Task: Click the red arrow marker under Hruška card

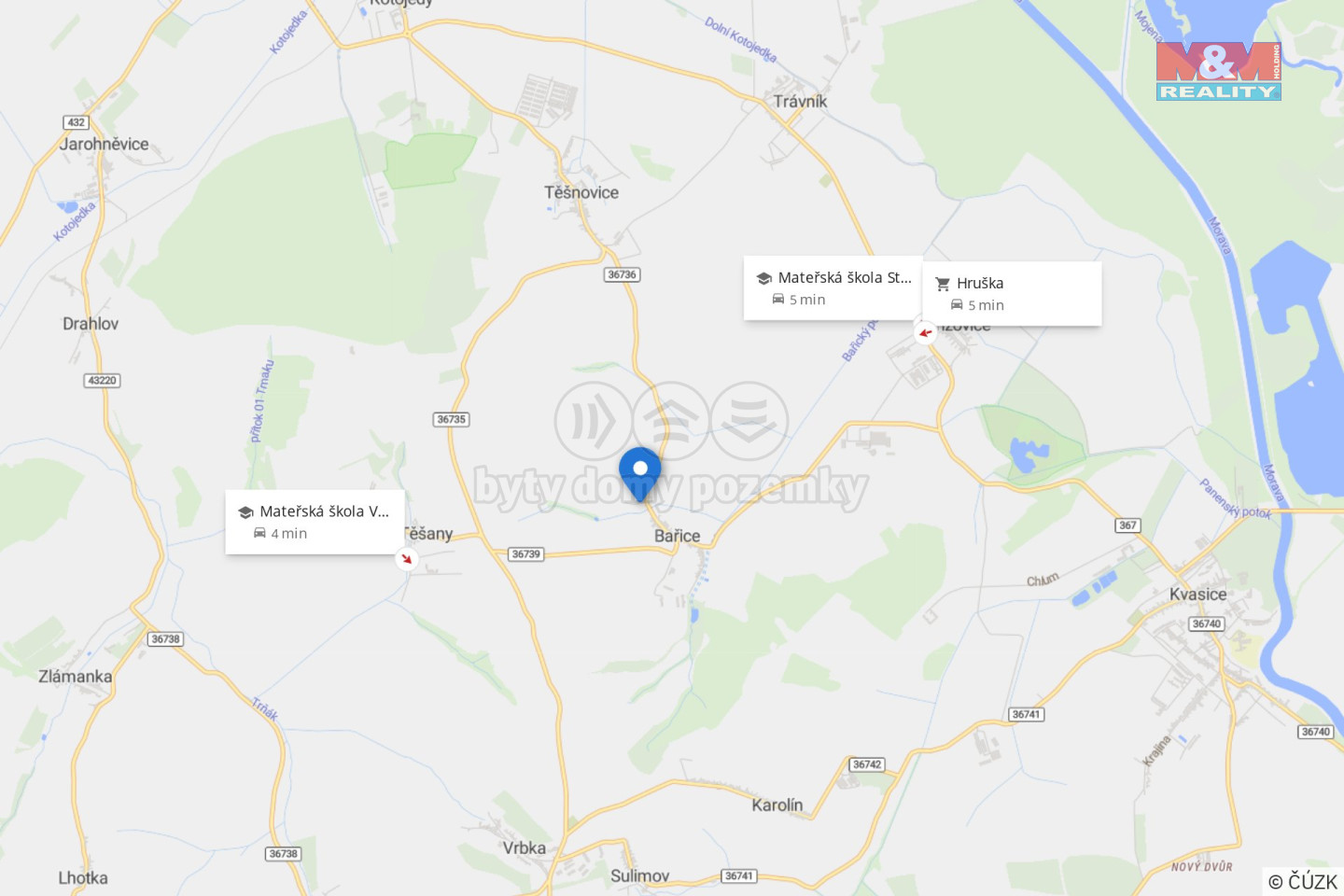Action: (x=925, y=332)
